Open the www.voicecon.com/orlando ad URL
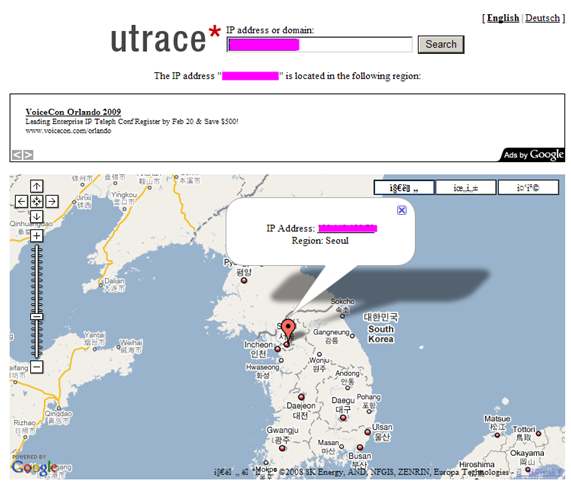Image resolution: width=571 pixels, height=486 pixels. [x=68, y=131]
